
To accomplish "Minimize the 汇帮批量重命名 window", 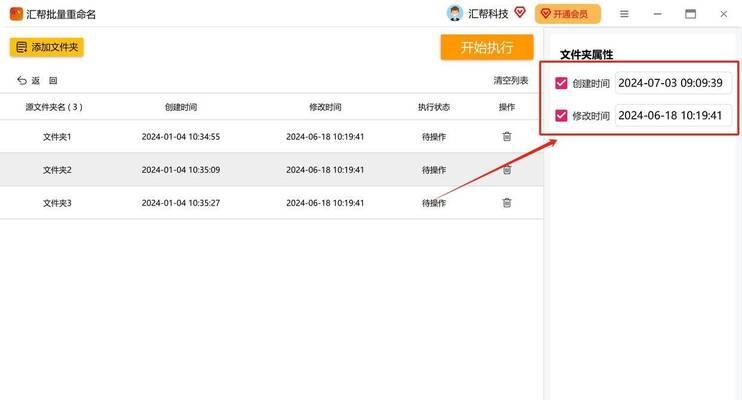I will point(657,14).
